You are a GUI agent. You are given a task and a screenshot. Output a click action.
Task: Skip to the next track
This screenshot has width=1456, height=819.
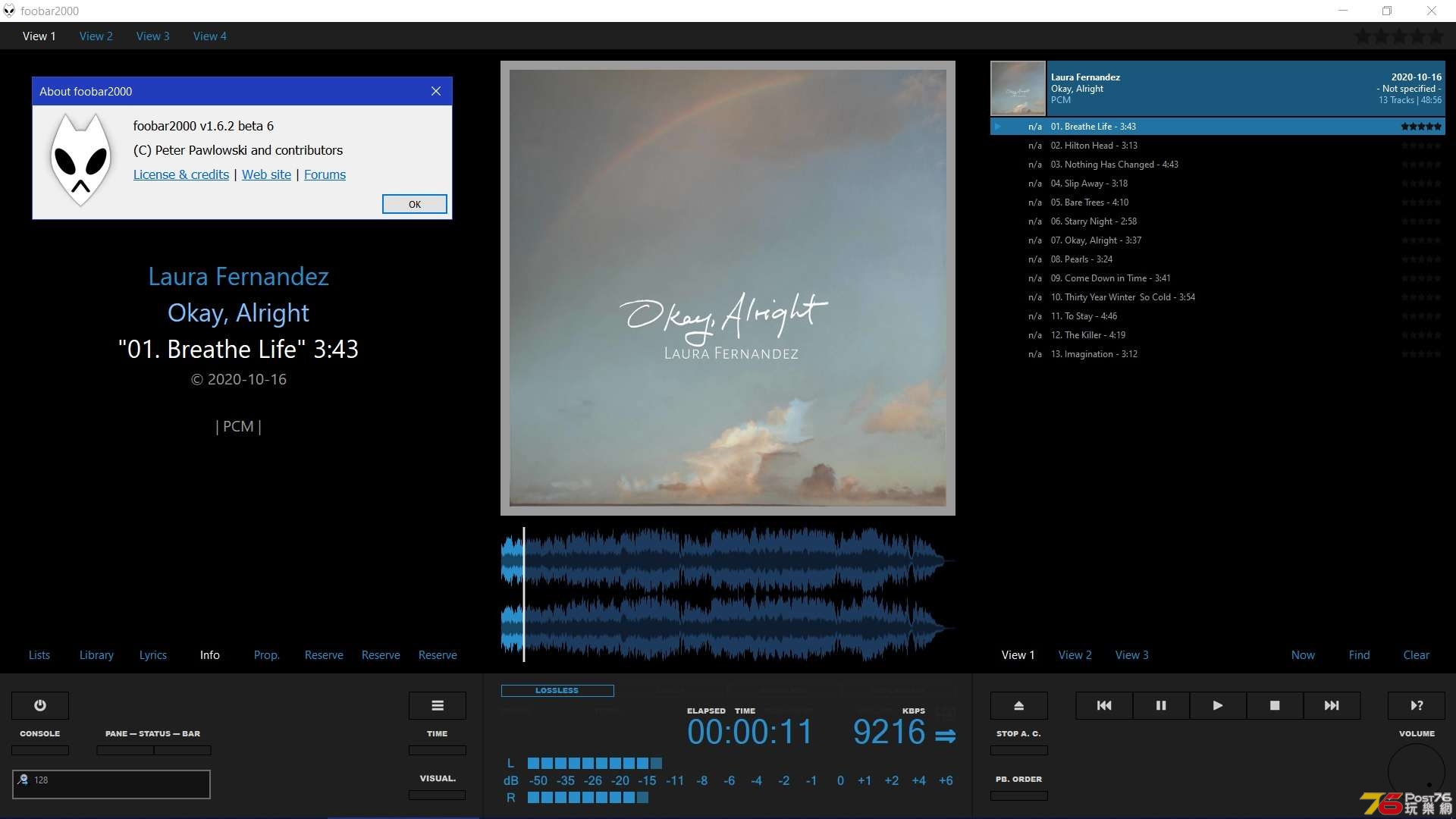1332,705
